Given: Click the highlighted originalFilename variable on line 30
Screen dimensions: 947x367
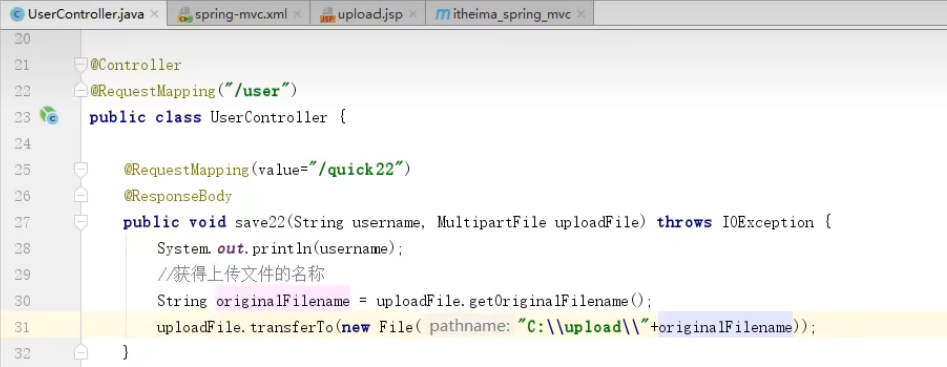Looking at the screenshot, I should click(x=283, y=301).
